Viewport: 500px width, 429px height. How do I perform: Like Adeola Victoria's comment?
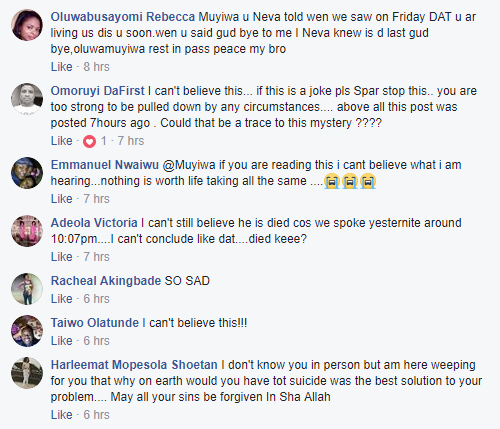tap(61, 257)
